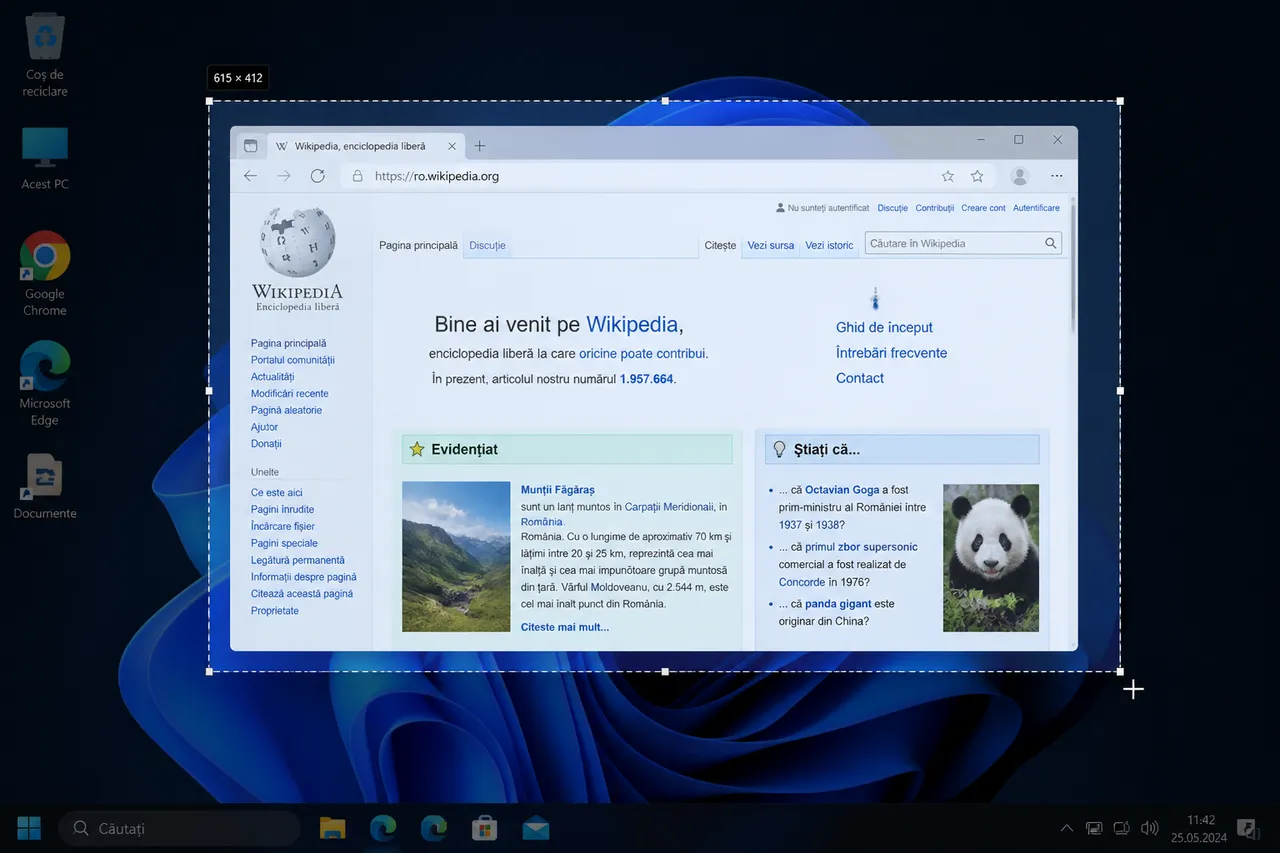Viewport: 1280px width, 853px height.
Task: Show hidden system tray icons chevron
Action: pyautogui.click(x=1067, y=828)
